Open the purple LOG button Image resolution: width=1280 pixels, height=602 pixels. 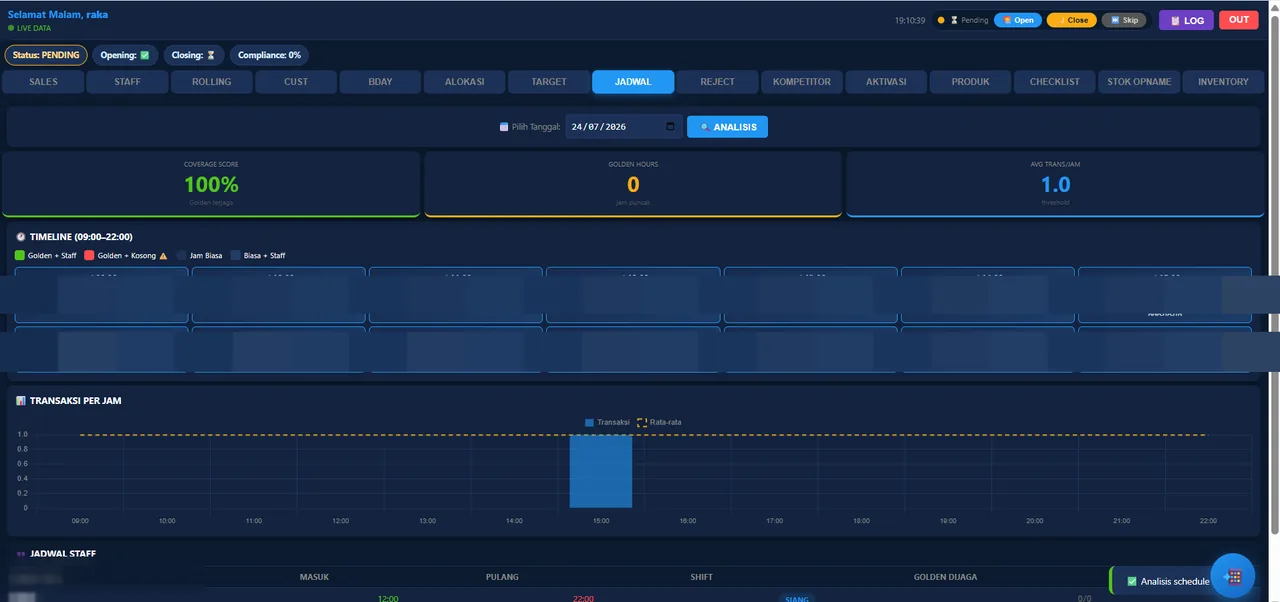tap(1186, 20)
